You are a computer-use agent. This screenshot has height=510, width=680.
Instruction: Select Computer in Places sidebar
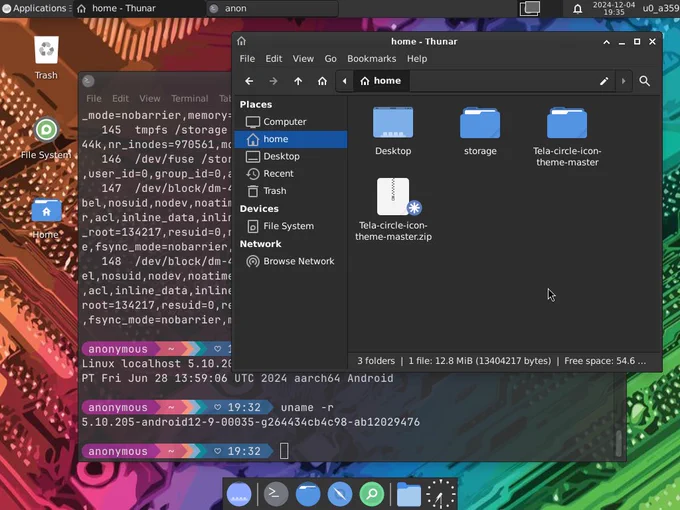pos(291,122)
